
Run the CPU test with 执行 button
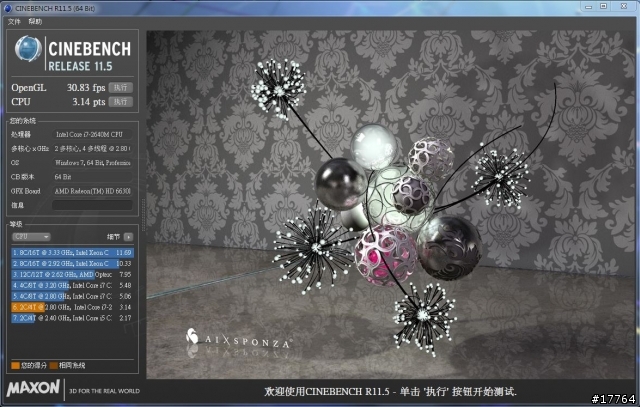120,102
